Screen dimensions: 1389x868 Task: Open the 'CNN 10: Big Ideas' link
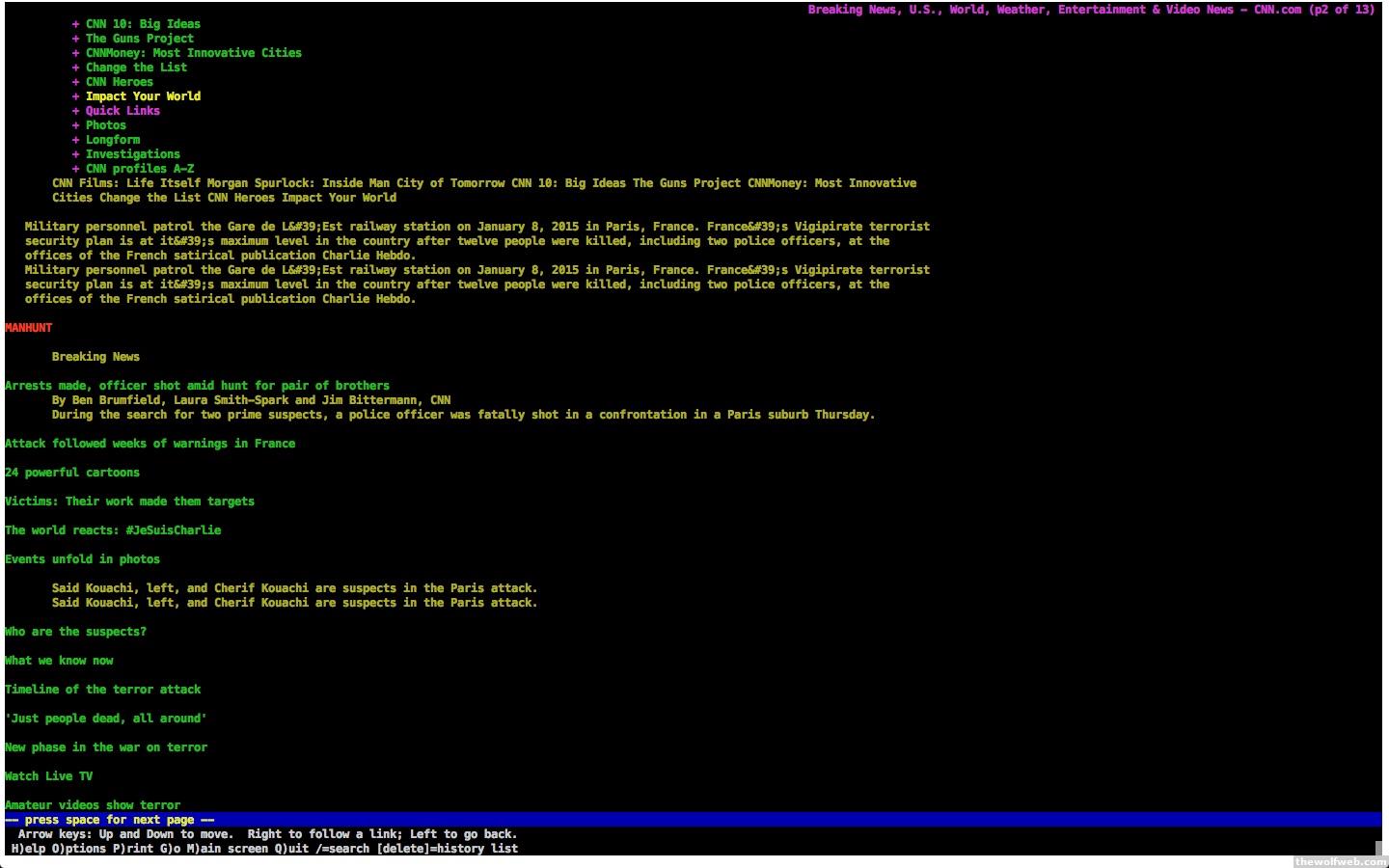click(143, 24)
